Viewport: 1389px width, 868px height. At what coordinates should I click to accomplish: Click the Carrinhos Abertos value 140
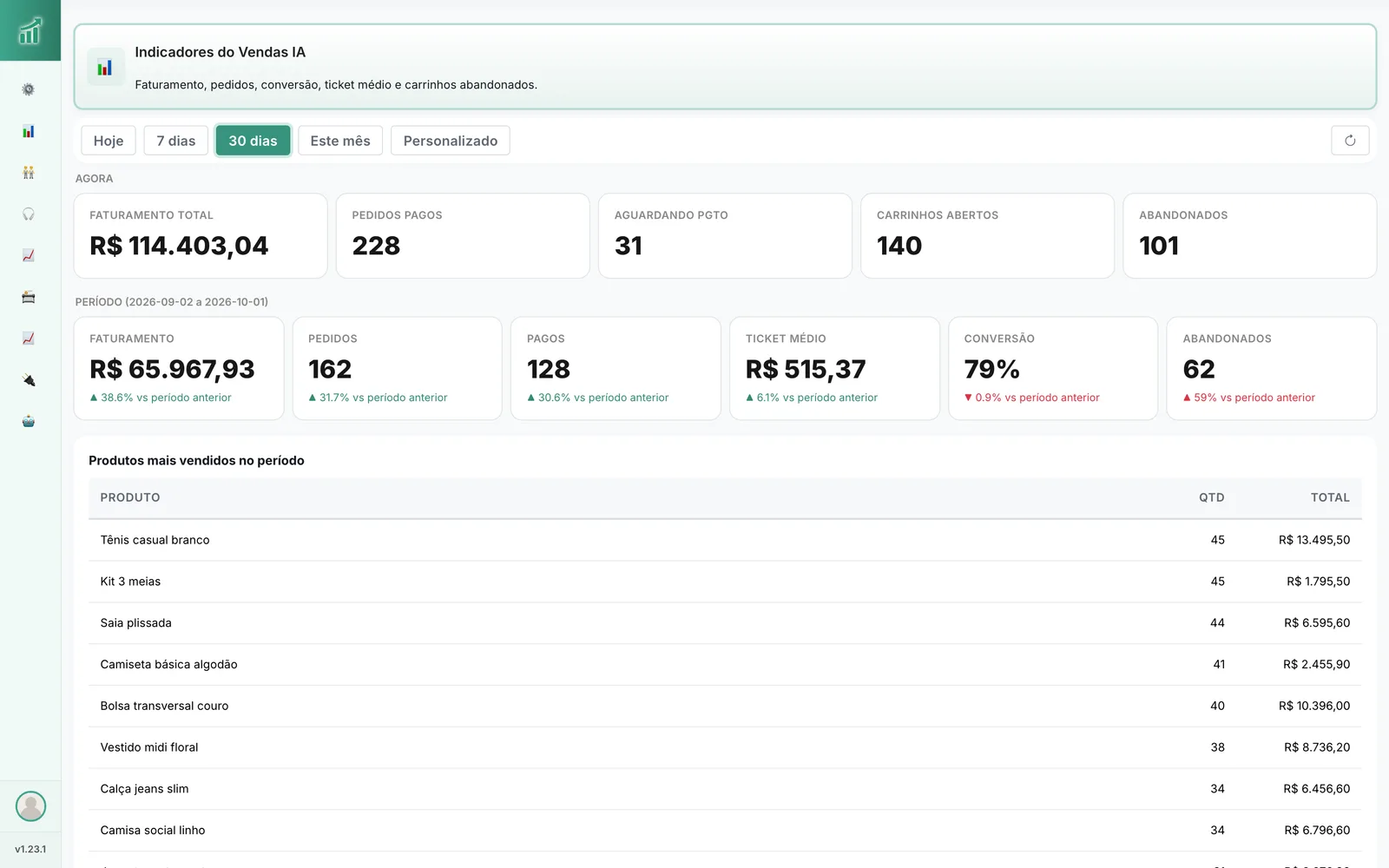899,246
